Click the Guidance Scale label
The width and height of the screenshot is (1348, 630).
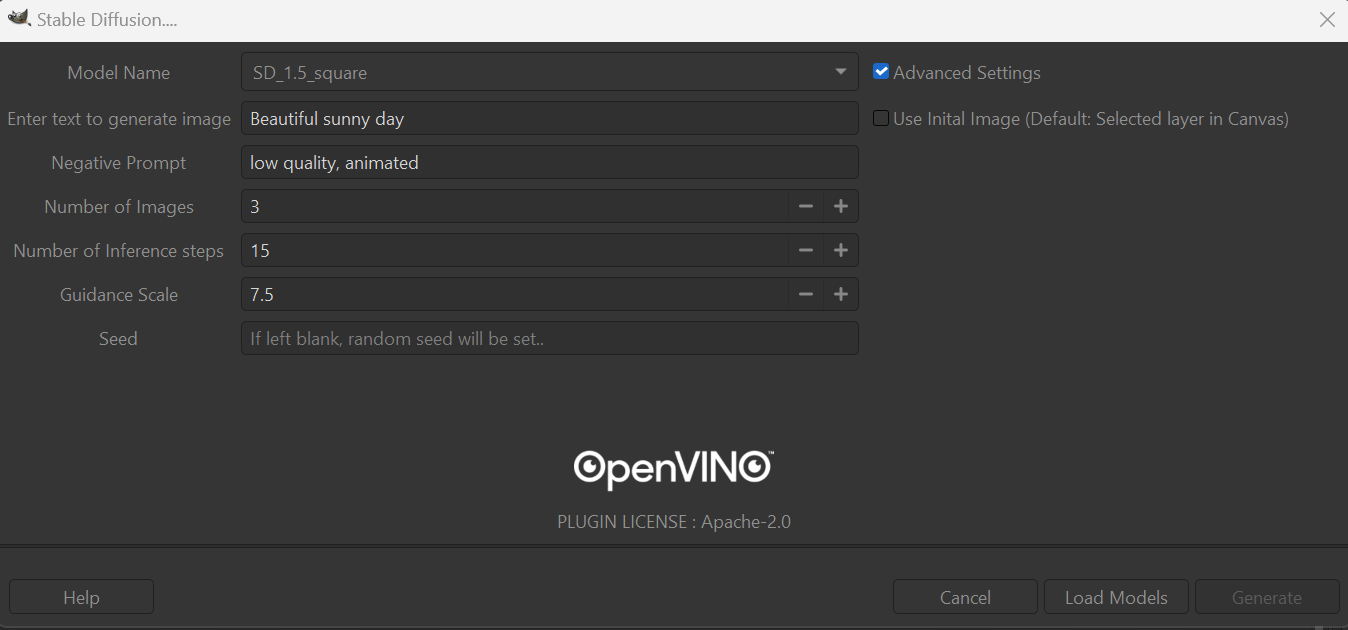click(x=119, y=295)
